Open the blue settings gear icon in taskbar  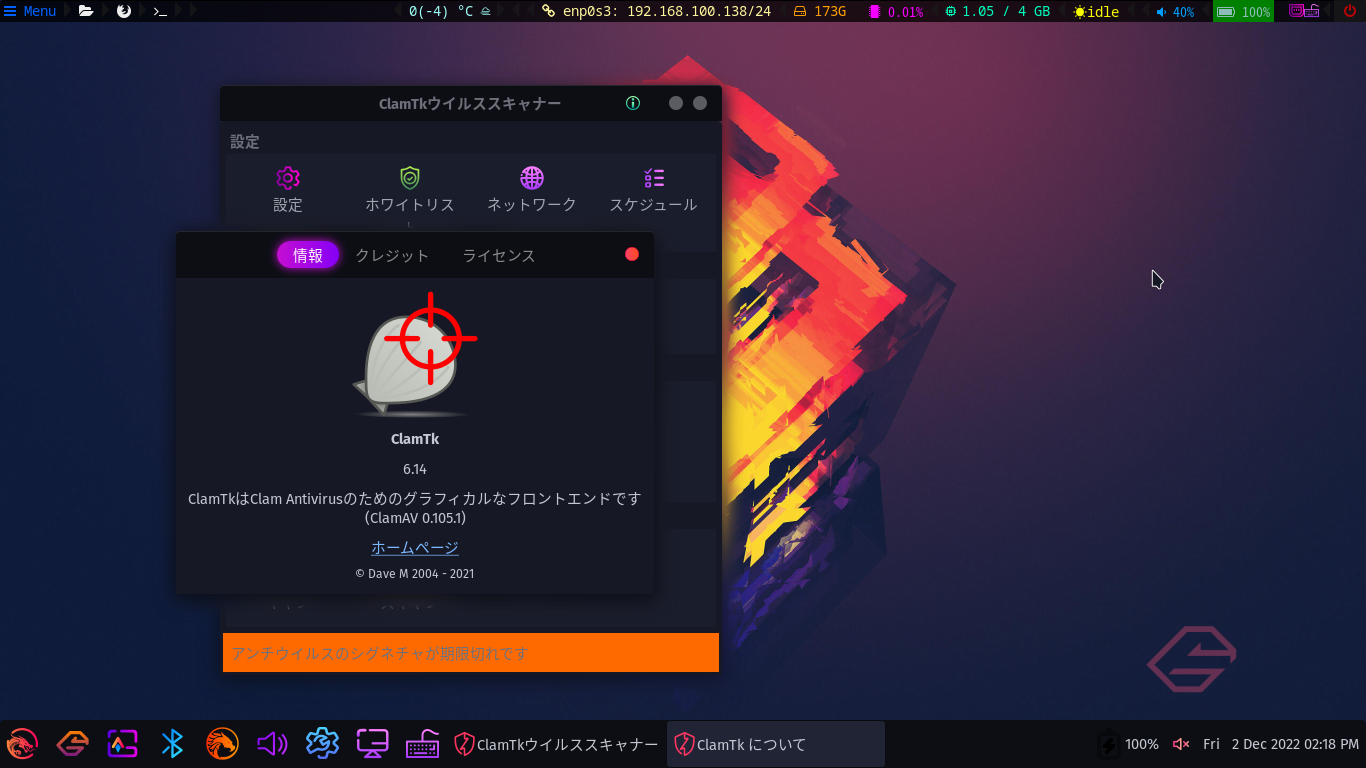pos(322,744)
